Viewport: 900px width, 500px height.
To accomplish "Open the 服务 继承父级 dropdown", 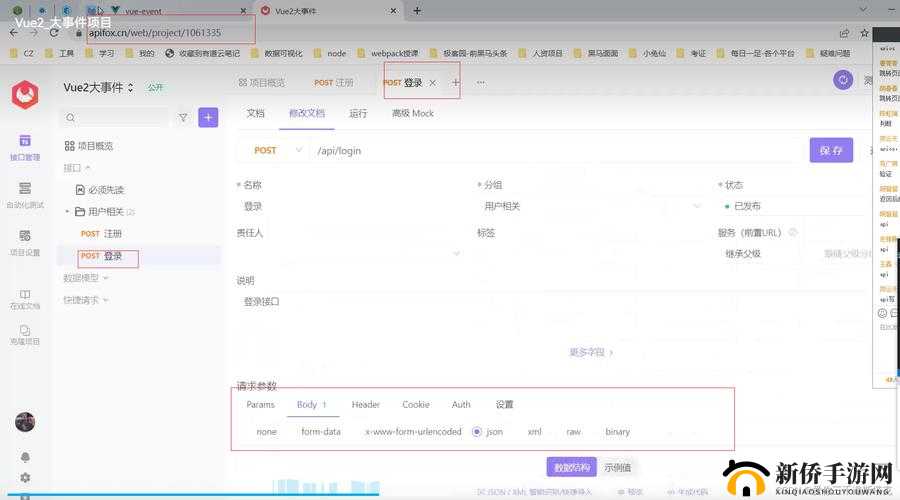I will click(761, 253).
